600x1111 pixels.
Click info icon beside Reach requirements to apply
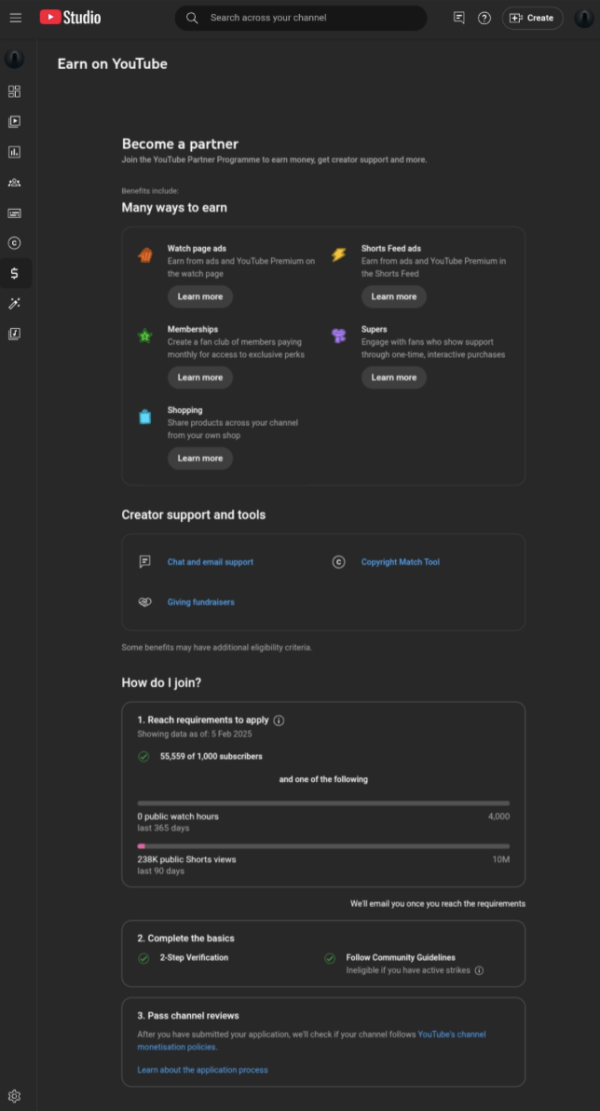(279, 720)
